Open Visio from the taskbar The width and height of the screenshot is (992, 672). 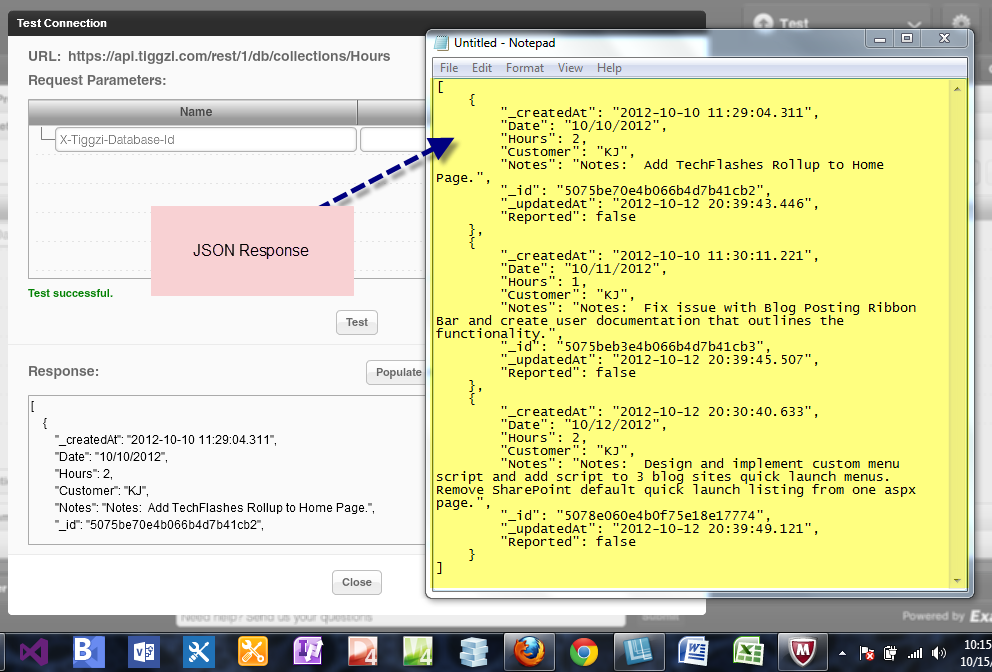click(143, 652)
